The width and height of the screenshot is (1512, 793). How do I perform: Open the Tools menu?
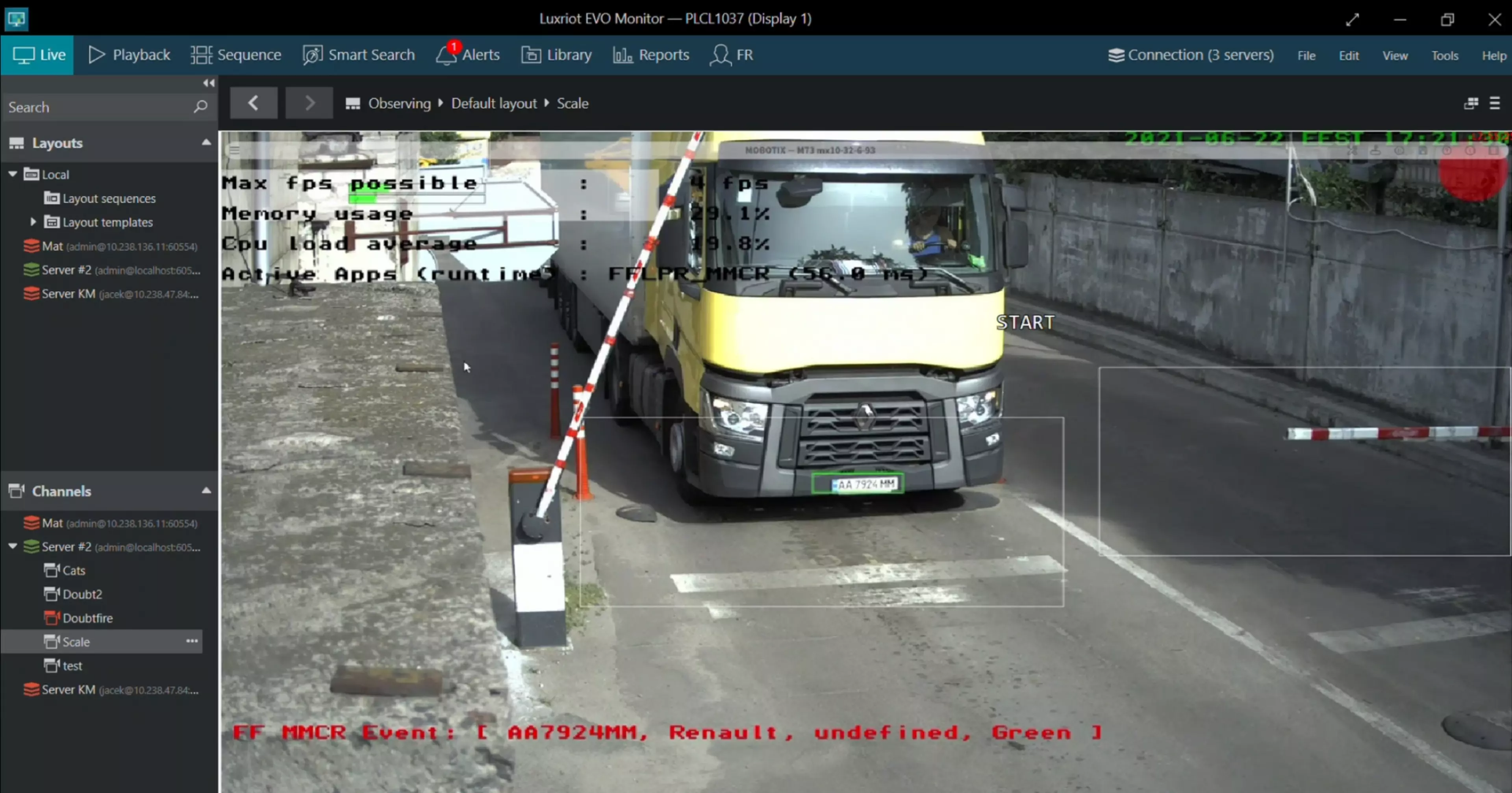click(x=1444, y=55)
